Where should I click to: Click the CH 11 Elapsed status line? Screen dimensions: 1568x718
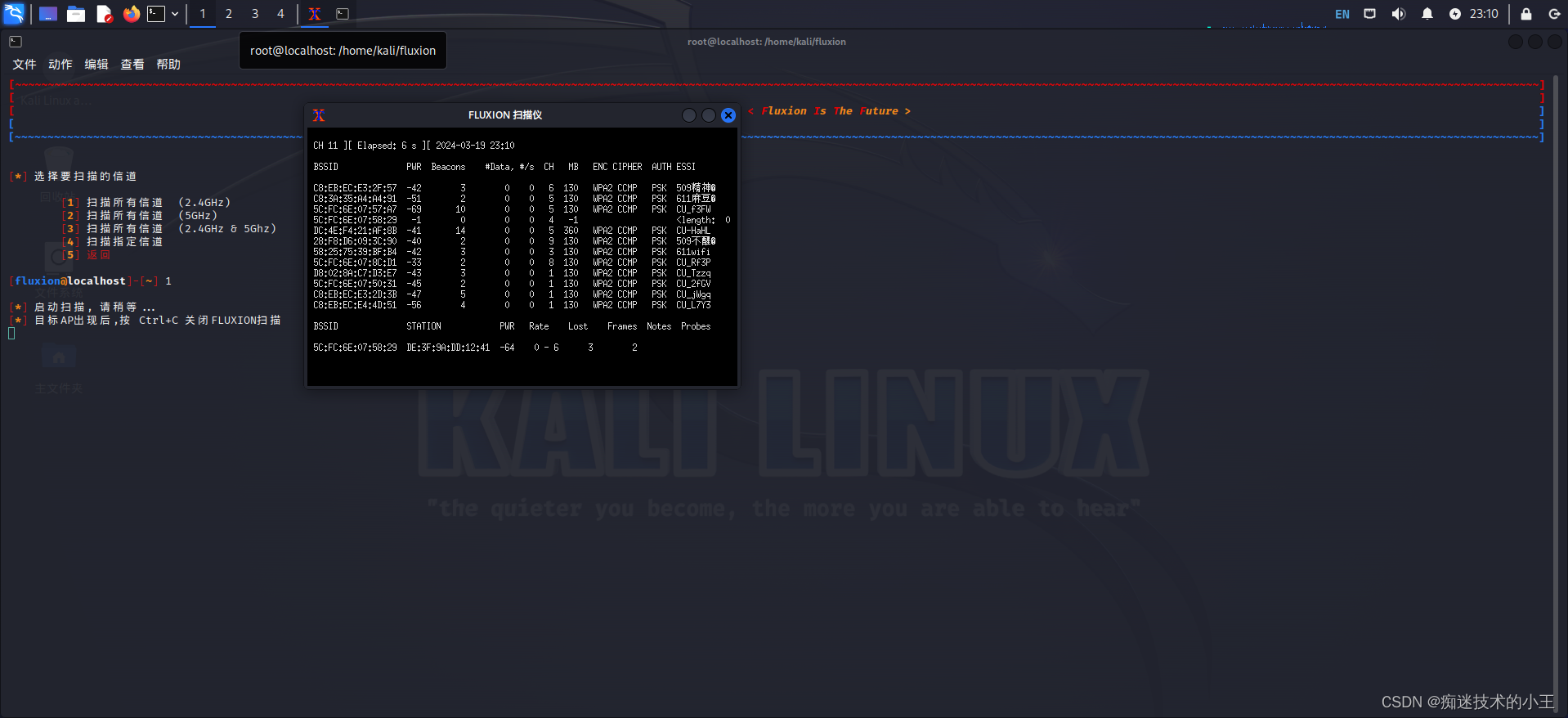click(x=414, y=146)
